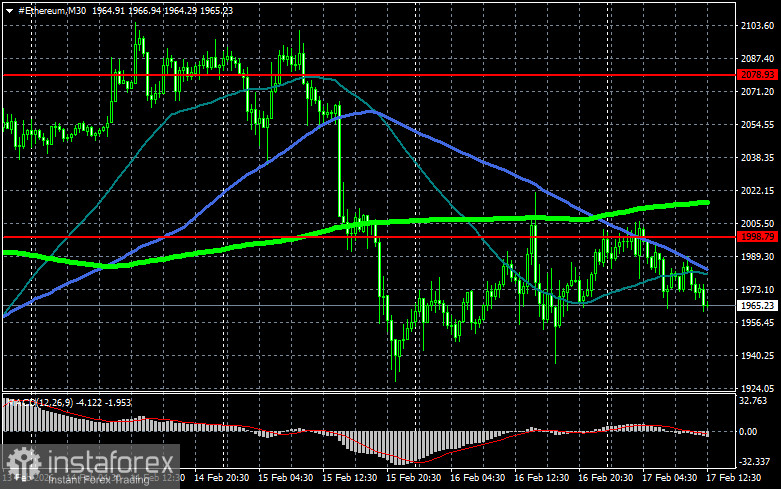This screenshot has height=489, width=781.
Task: Click the OHLC values 1964.91 1966.94 text
Action: [x=127, y=10]
